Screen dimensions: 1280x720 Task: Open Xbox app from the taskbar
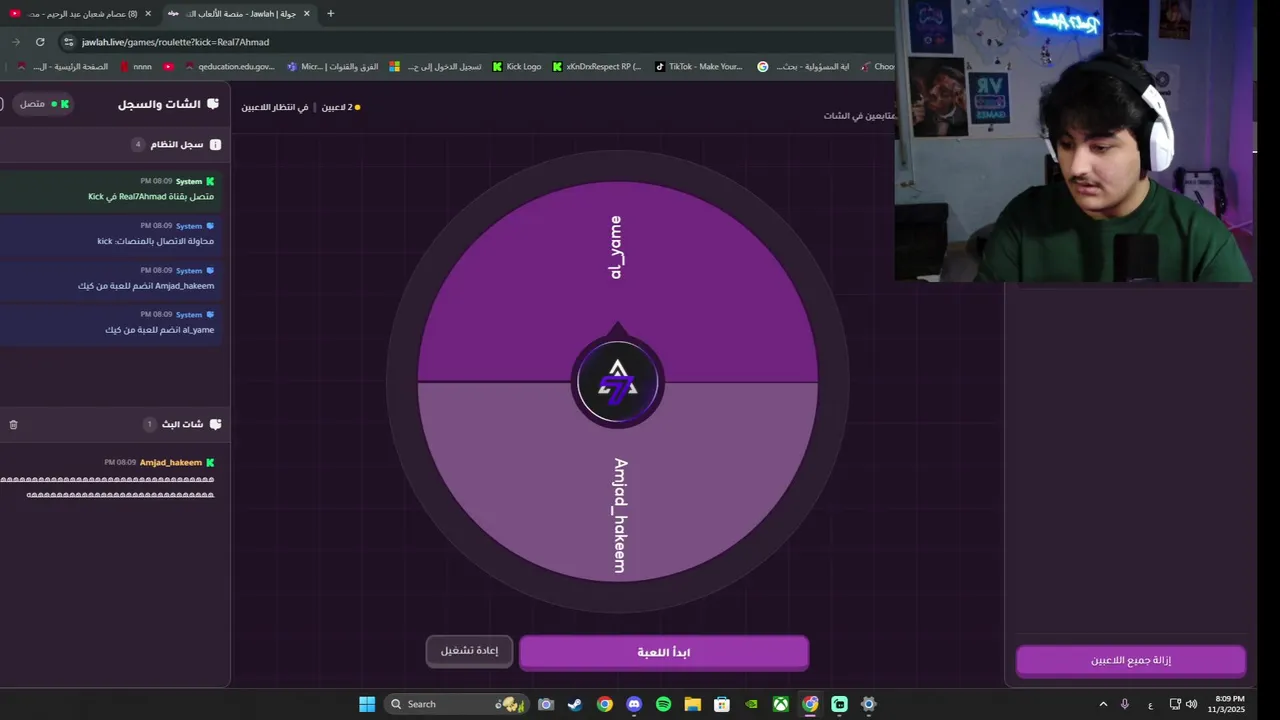tap(780, 704)
